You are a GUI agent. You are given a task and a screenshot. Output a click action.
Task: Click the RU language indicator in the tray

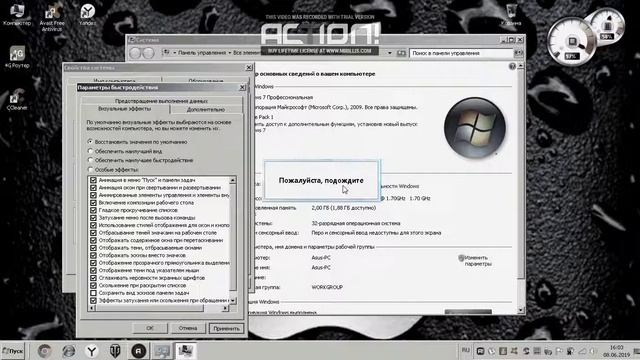(x=465, y=350)
